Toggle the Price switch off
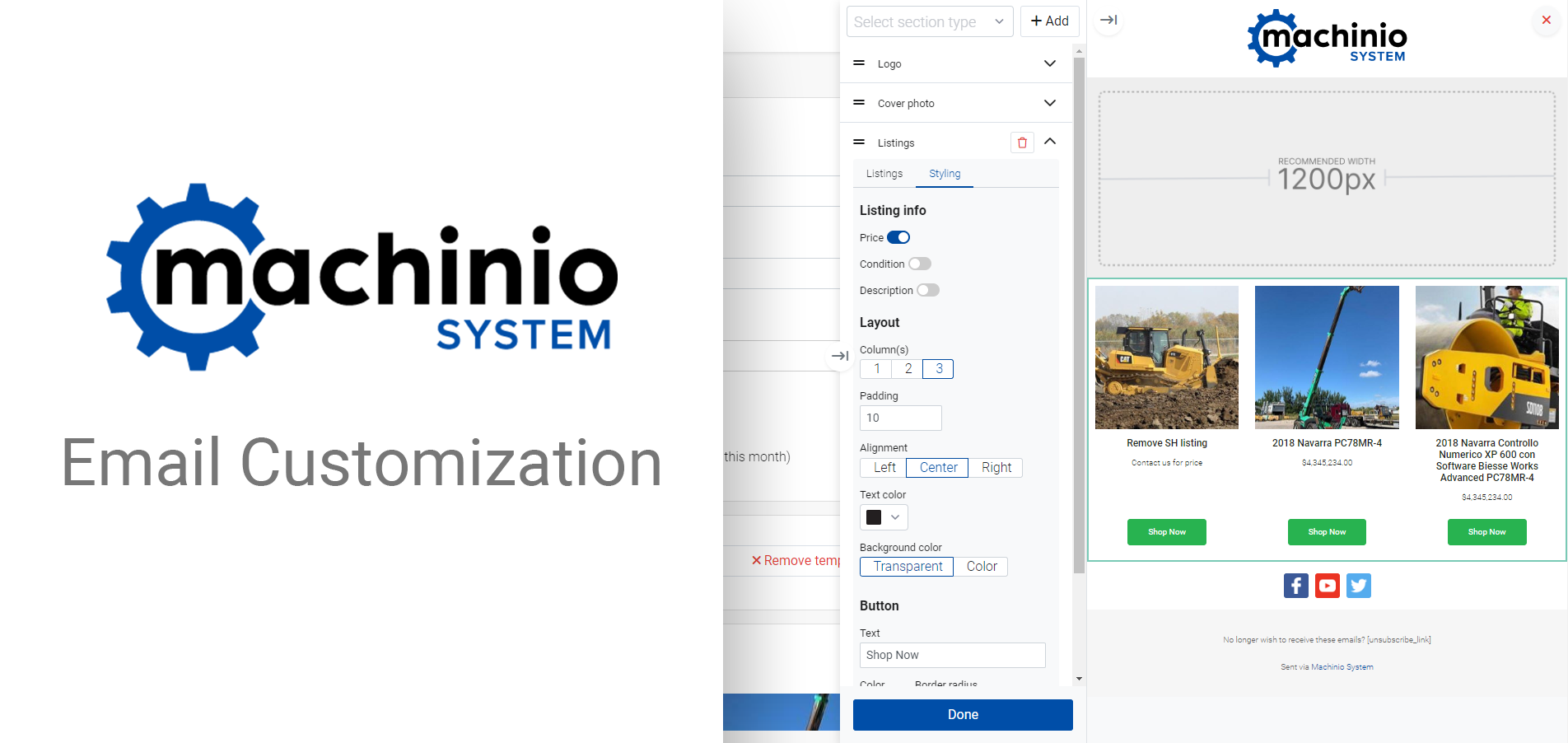The height and width of the screenshot is (743, 1568). [898, 237]
